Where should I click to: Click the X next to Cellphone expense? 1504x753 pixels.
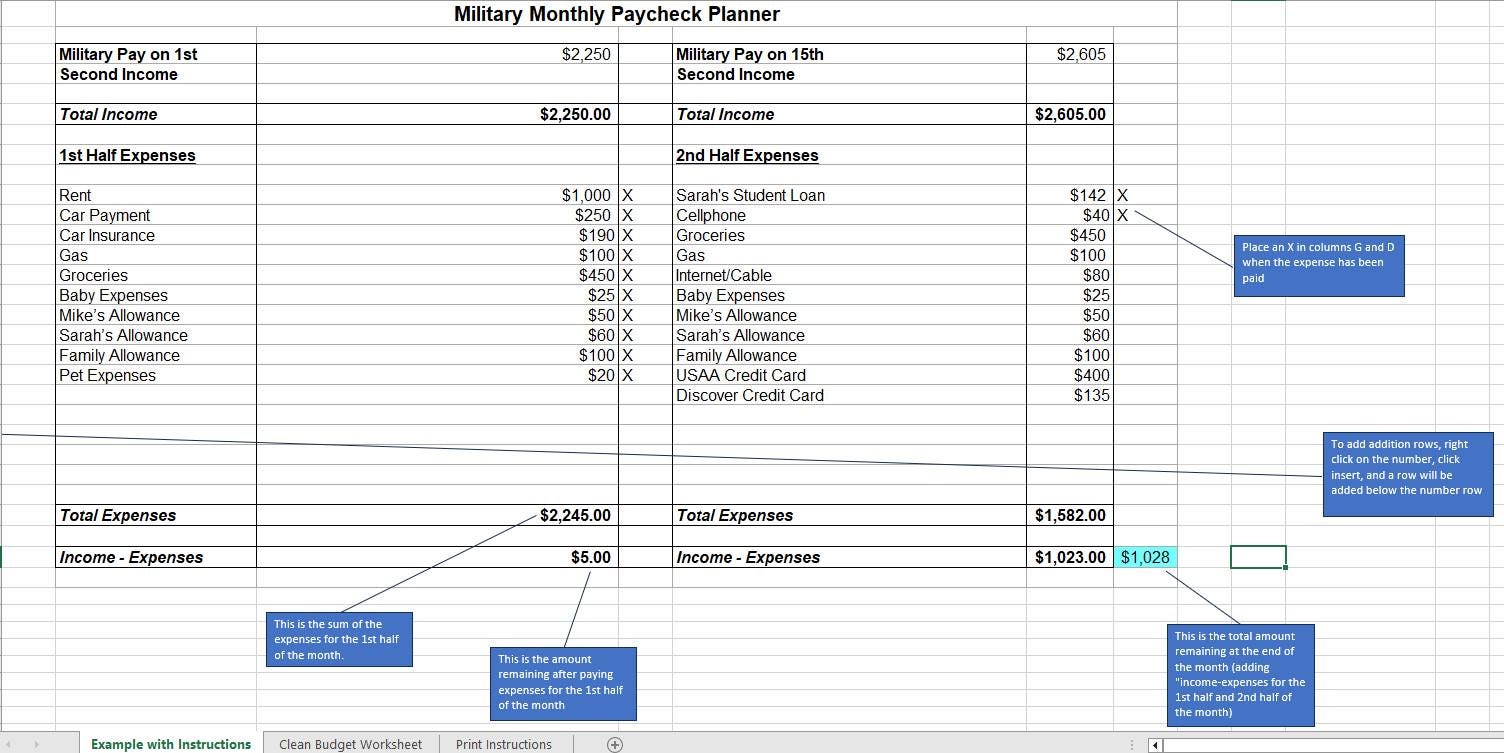tap(1122, 215)
